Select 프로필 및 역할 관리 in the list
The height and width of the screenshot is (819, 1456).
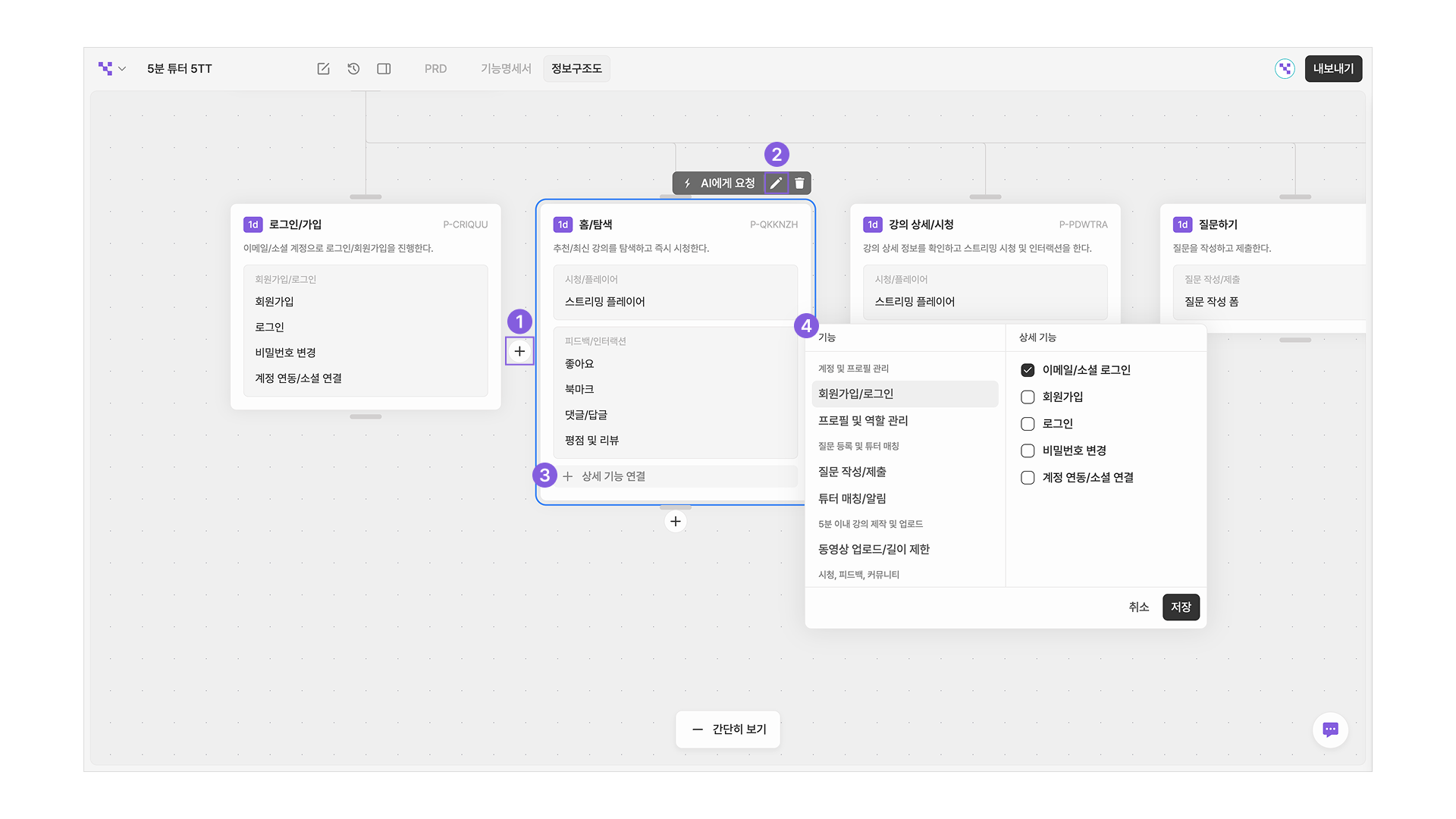863,420
